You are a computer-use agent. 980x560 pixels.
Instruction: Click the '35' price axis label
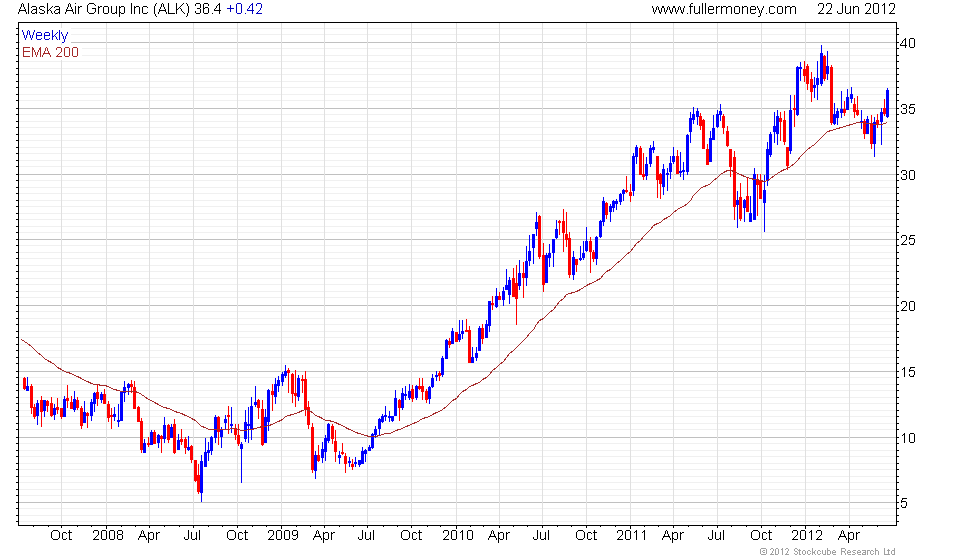tap(908, 109)
